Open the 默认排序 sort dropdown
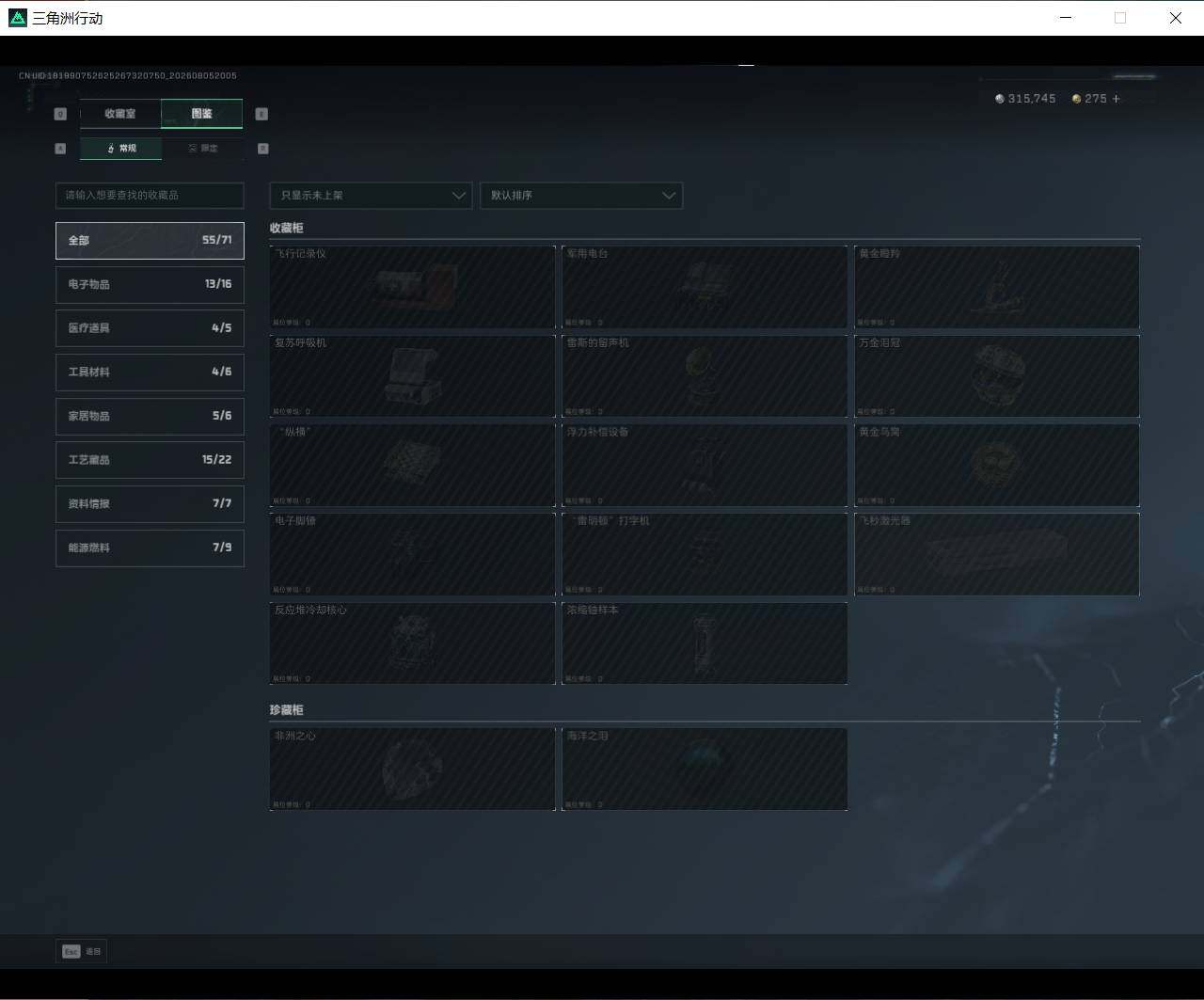The image size is (1204, 1000). (581, 196)
